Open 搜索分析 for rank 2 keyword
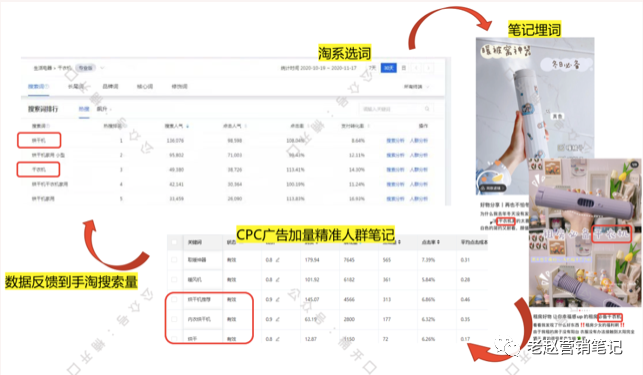Screen dimensions: 643x375 pos(395,155)
